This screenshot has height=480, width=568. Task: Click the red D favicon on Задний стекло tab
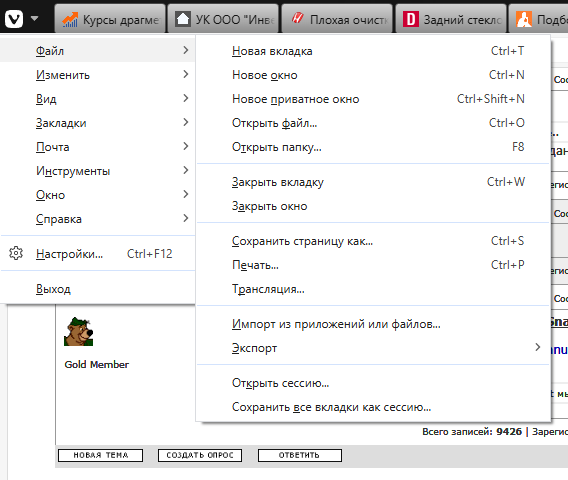[411, 19]
